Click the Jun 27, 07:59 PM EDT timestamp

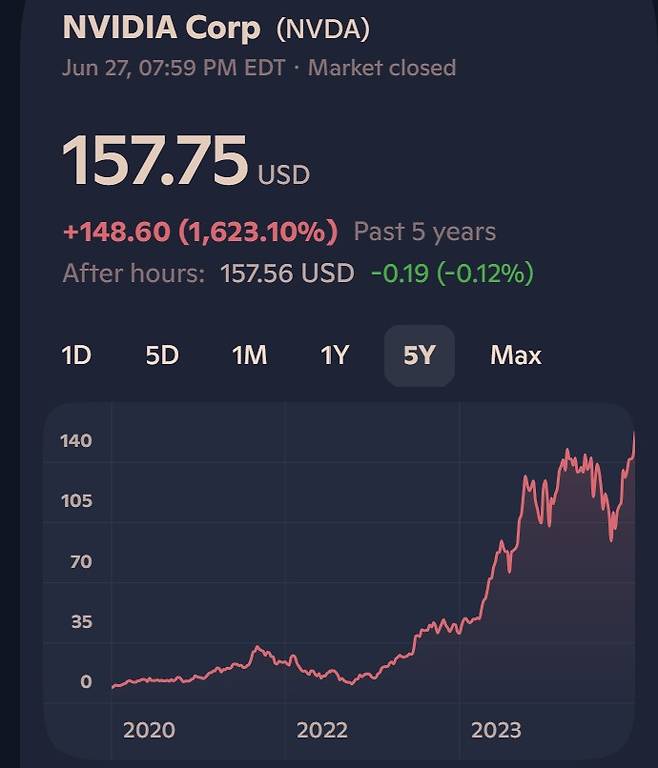pyautogui.click(x=174, y=68)
